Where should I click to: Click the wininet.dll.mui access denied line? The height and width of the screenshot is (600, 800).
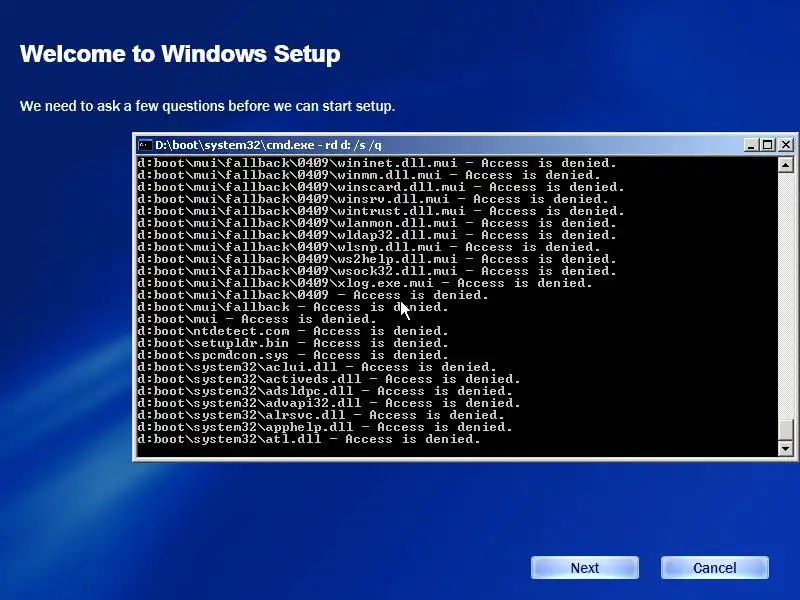377,163
